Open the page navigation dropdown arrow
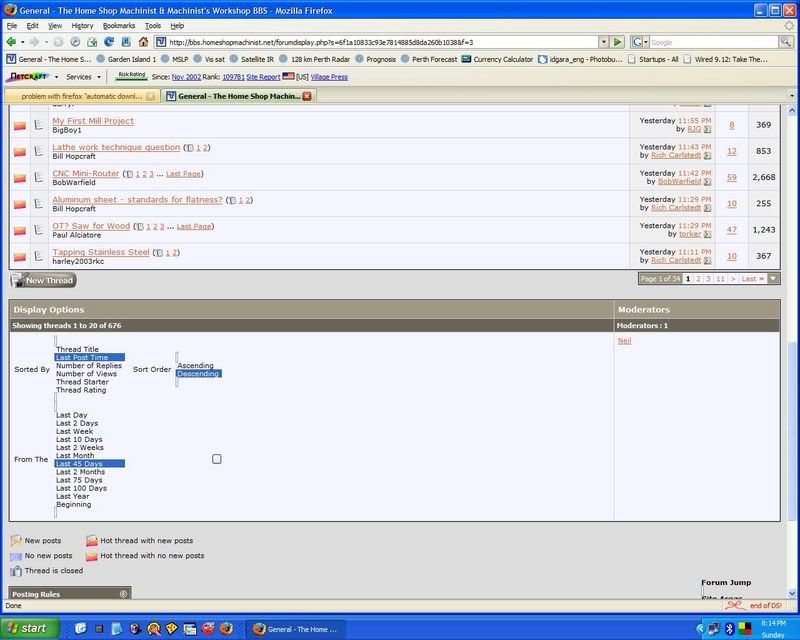The image size is (800, 640). [773, 279]
